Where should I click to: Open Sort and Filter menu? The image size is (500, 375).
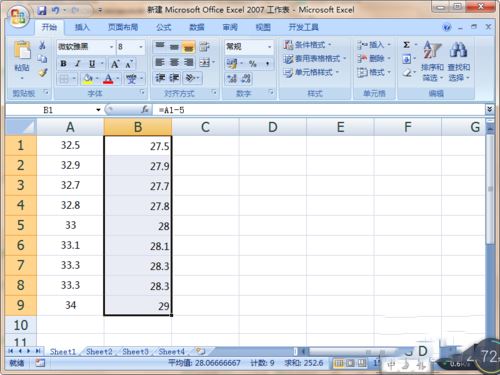[x=432, y=61]
